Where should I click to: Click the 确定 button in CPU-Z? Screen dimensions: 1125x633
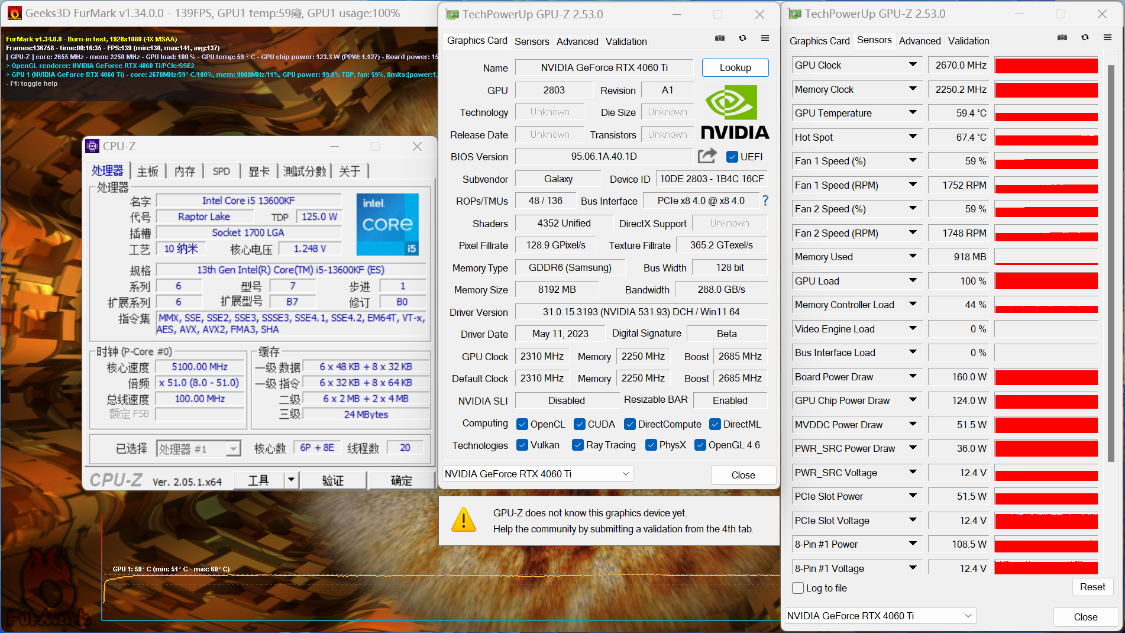click(x=401, y=480)
